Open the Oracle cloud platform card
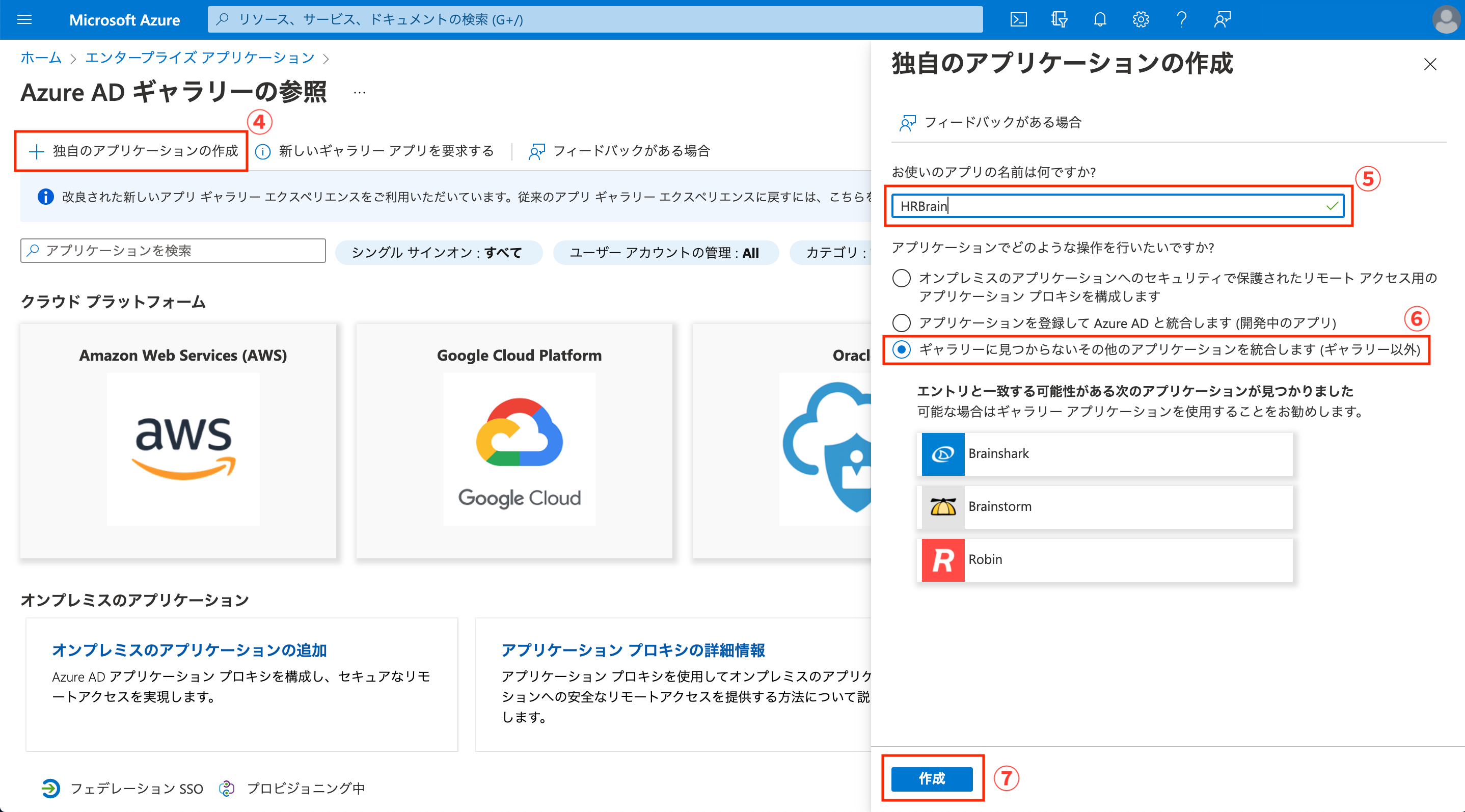 (782, 441)
